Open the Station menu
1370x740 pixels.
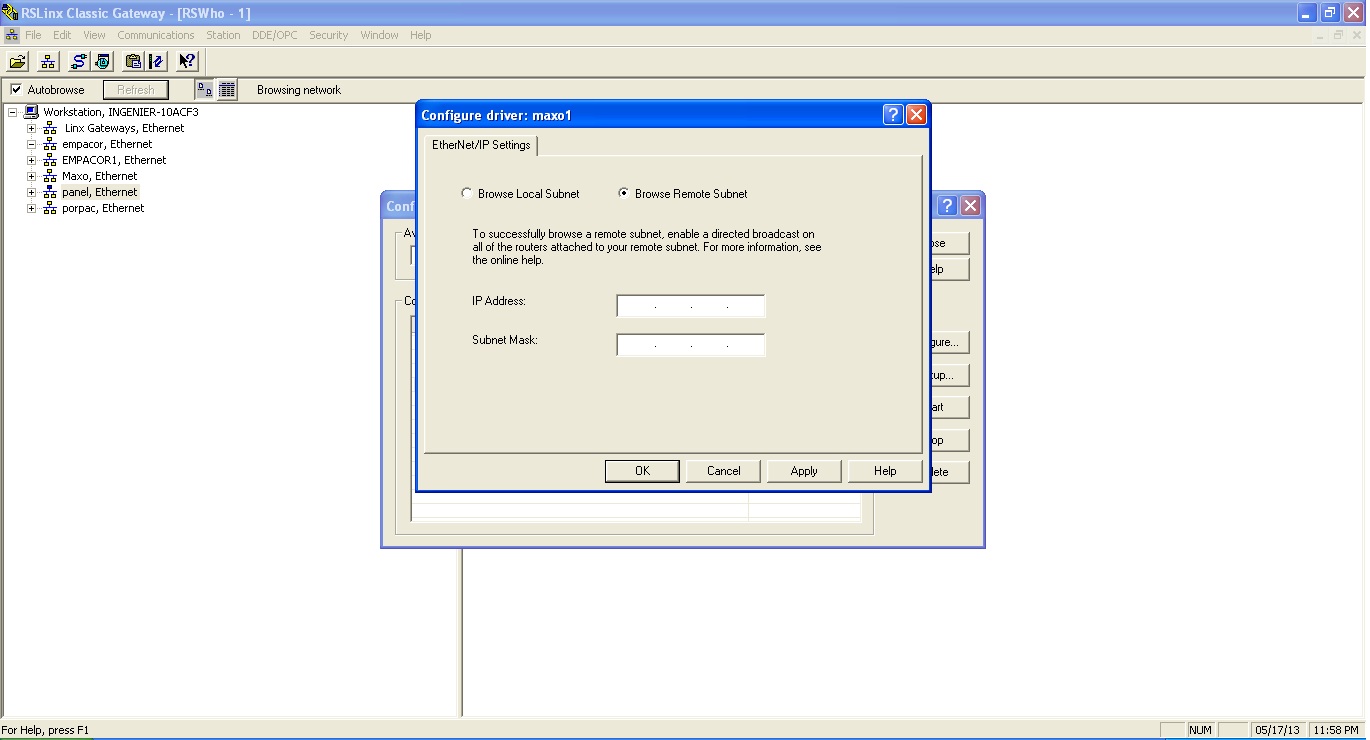[x=223, y=35]
